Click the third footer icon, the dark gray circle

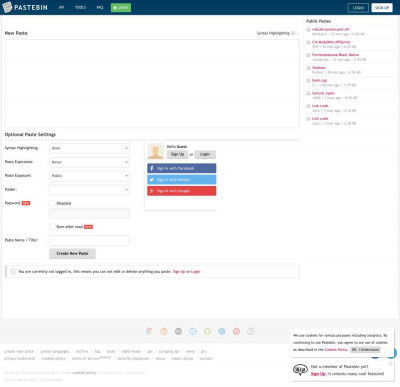[178, 331]
